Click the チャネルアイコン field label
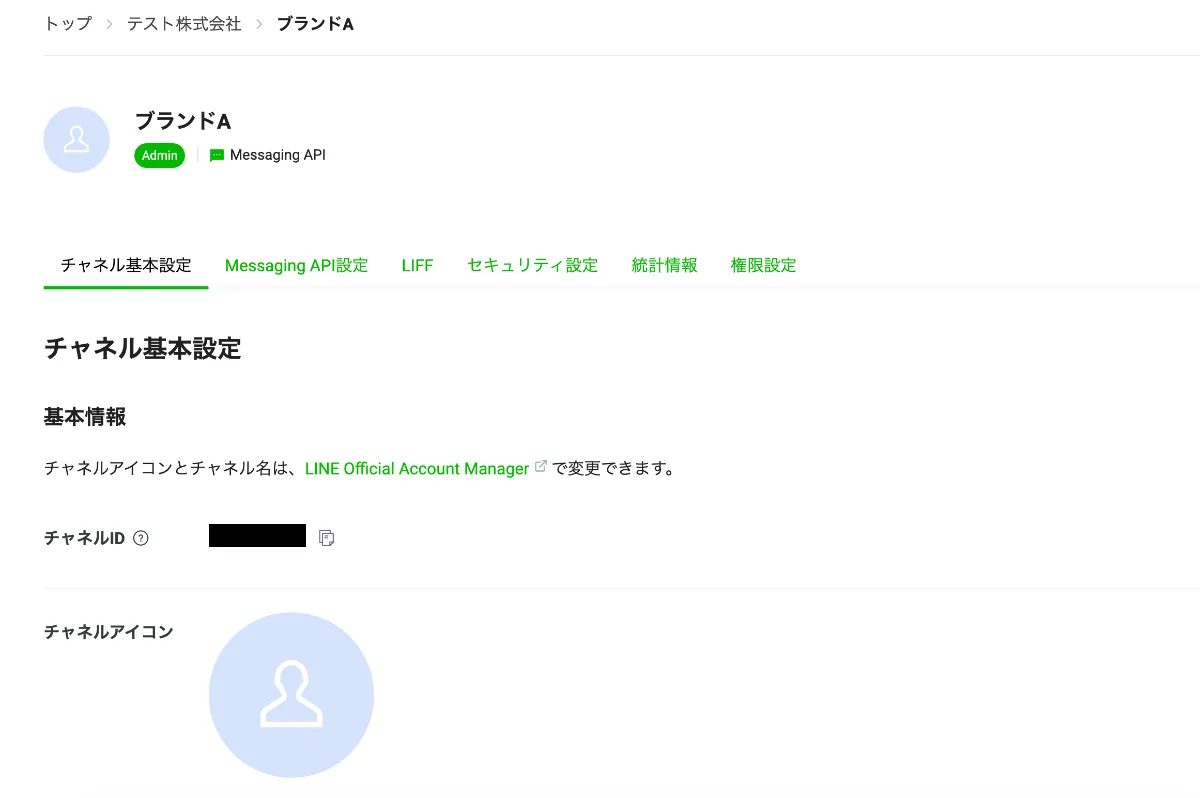The width and height of the screenshot is (1200, 798). pos(109,631)
